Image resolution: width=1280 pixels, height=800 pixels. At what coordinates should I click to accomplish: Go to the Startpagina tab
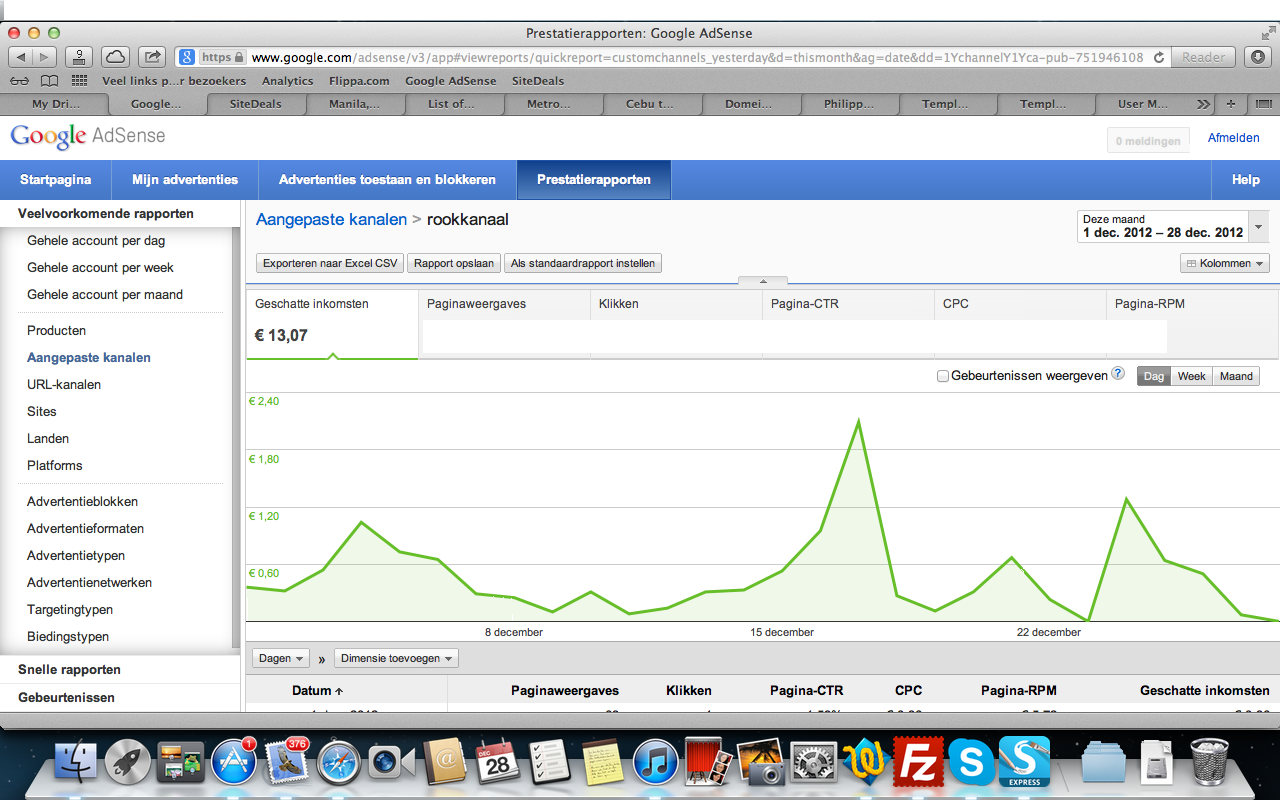click(x=55, y=180)
